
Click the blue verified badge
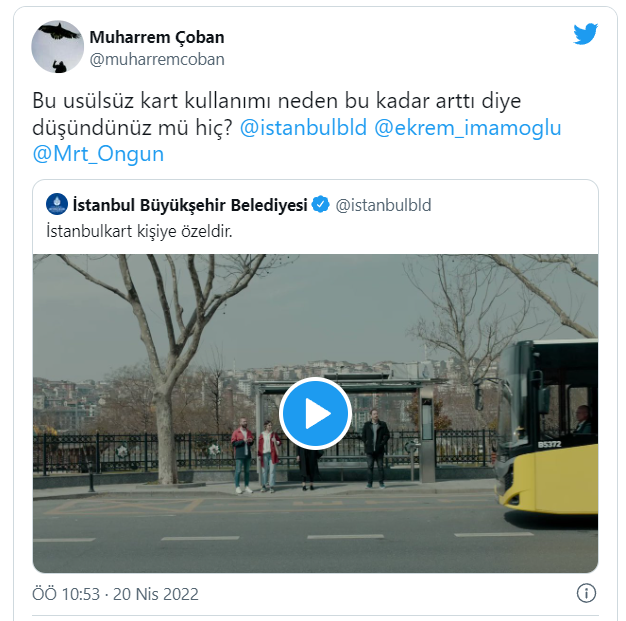(320, 204)
